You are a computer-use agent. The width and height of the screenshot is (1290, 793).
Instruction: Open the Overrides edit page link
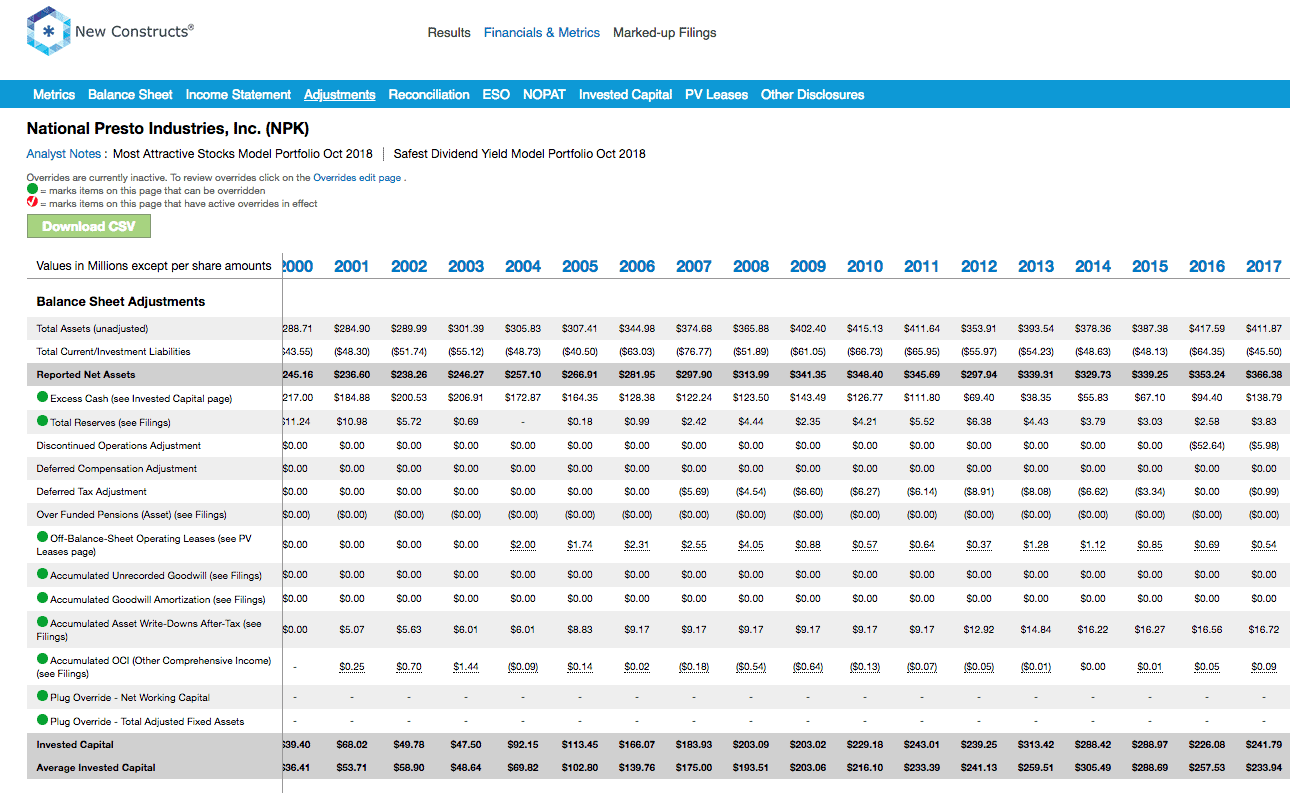tap(357, 177)
